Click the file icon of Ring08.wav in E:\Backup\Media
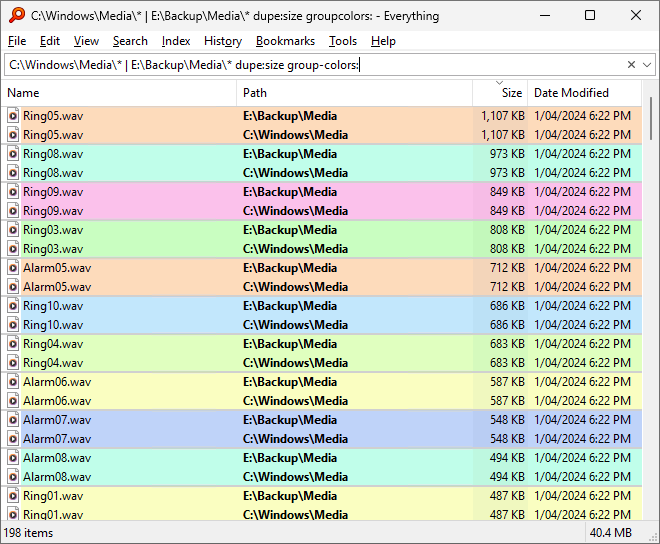The image size is (660, 544). point(13,154)
